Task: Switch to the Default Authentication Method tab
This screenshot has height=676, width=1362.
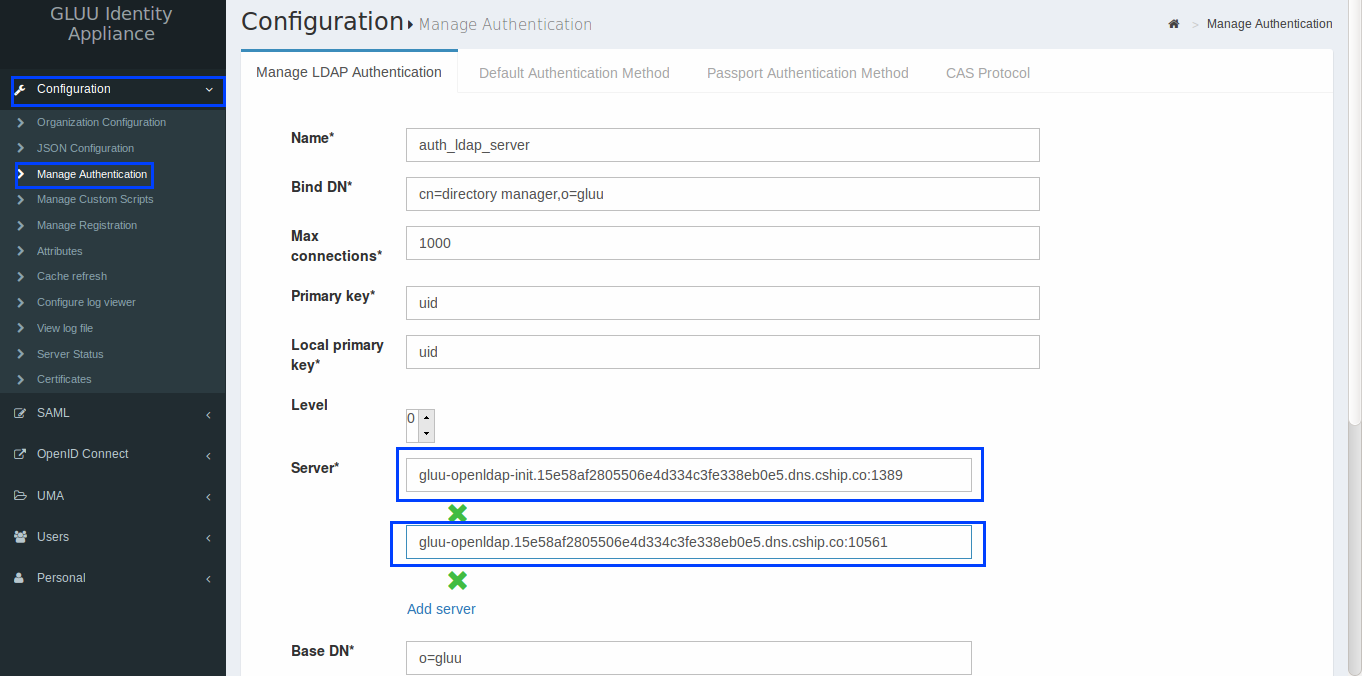Action: click(574, 72)
